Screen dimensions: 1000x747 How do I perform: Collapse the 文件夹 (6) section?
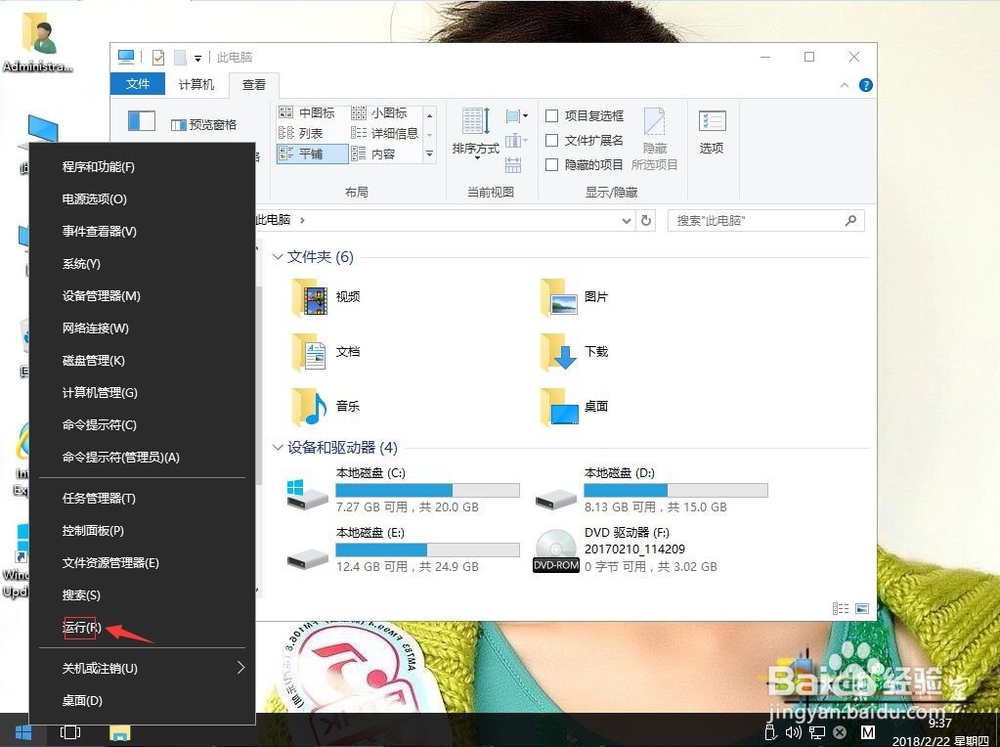277,257
